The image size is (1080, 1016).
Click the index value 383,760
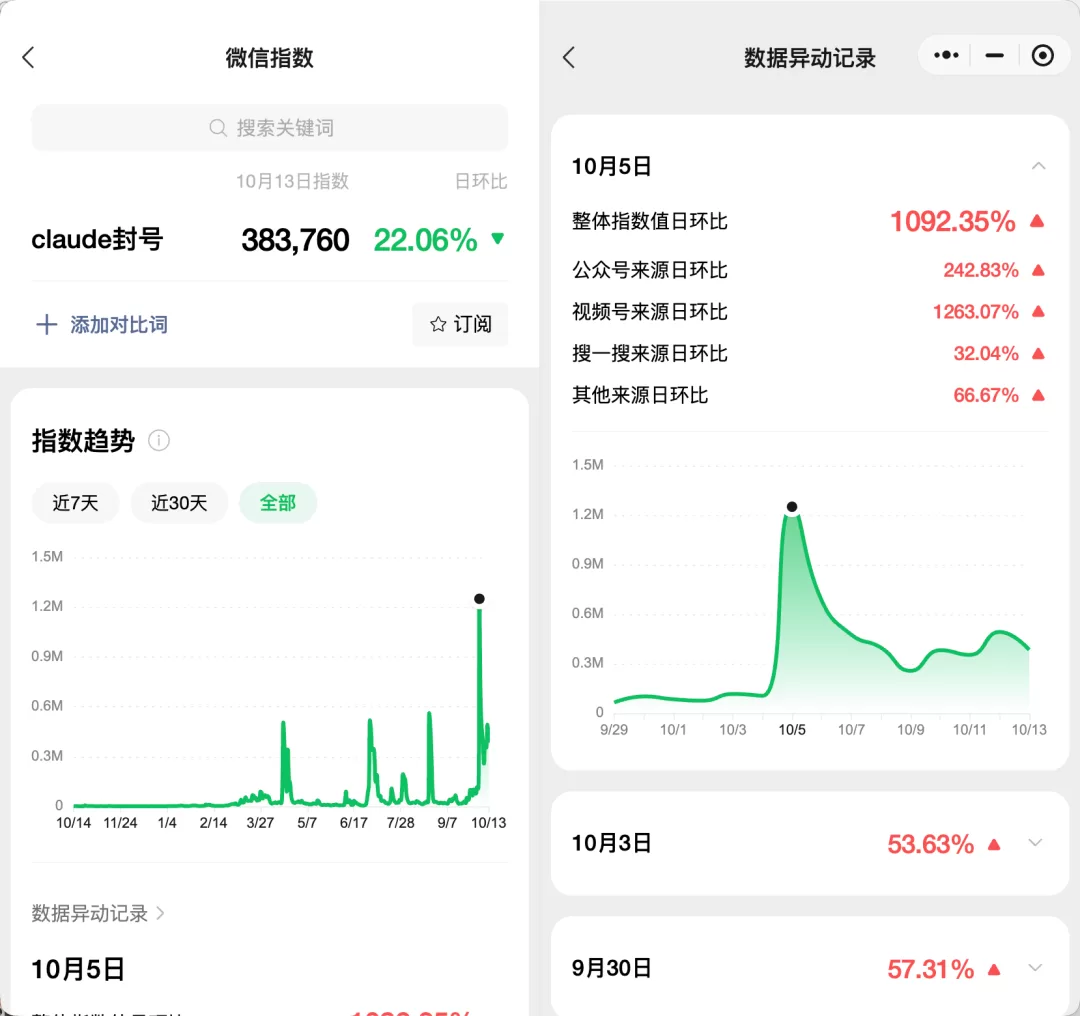pos(295,240)
